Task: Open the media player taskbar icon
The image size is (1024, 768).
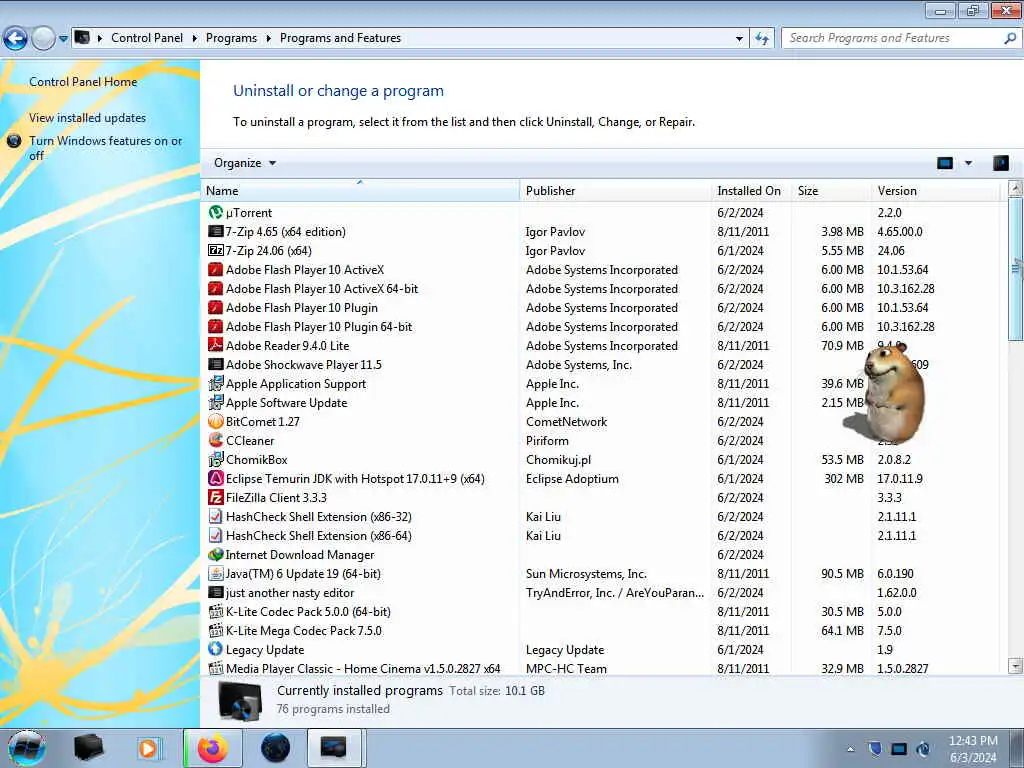Action: (x=148, y=748)
